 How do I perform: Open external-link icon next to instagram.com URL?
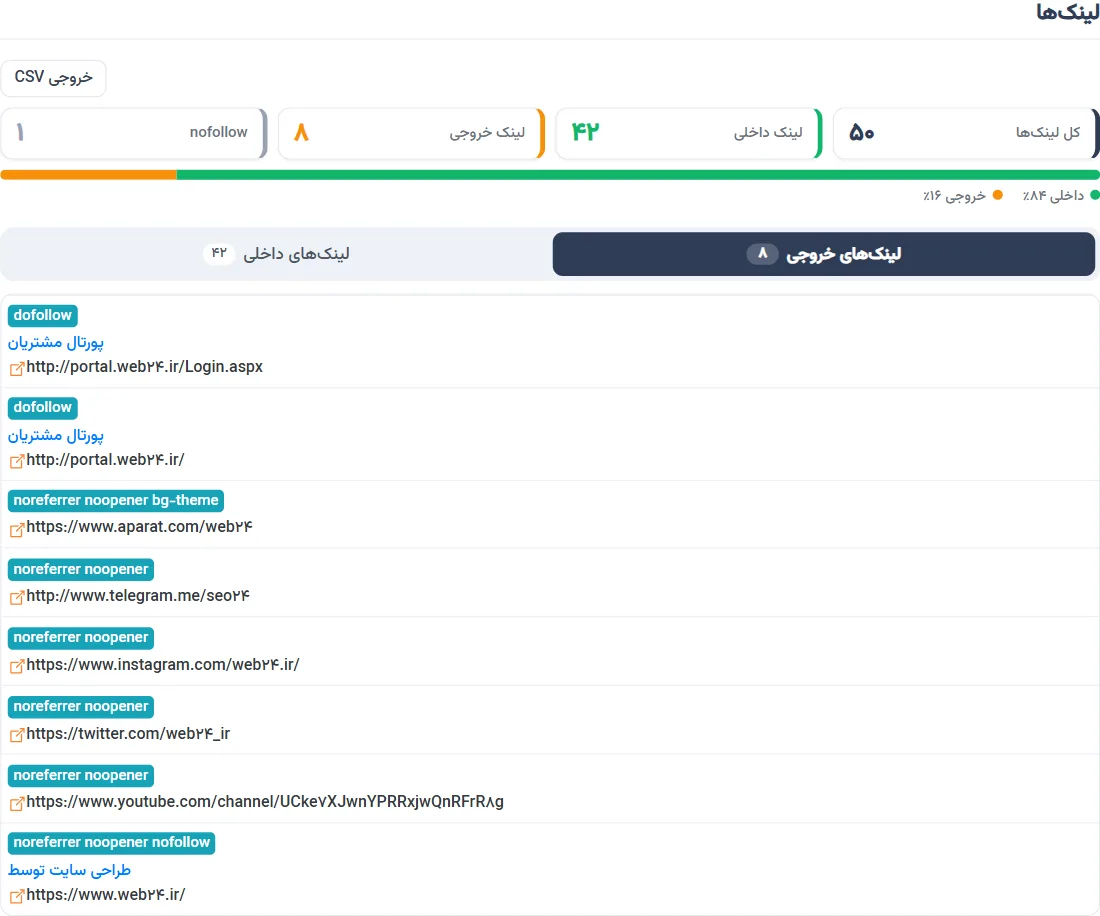[x=17, y=666]
